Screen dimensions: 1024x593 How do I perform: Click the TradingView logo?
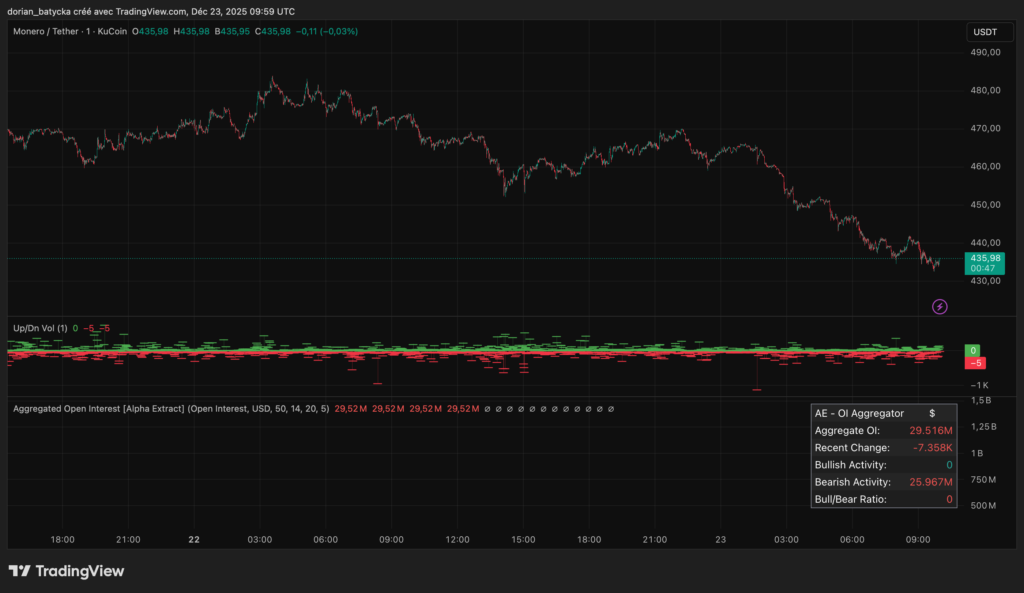pyautogui.click(x=66, y=571)
